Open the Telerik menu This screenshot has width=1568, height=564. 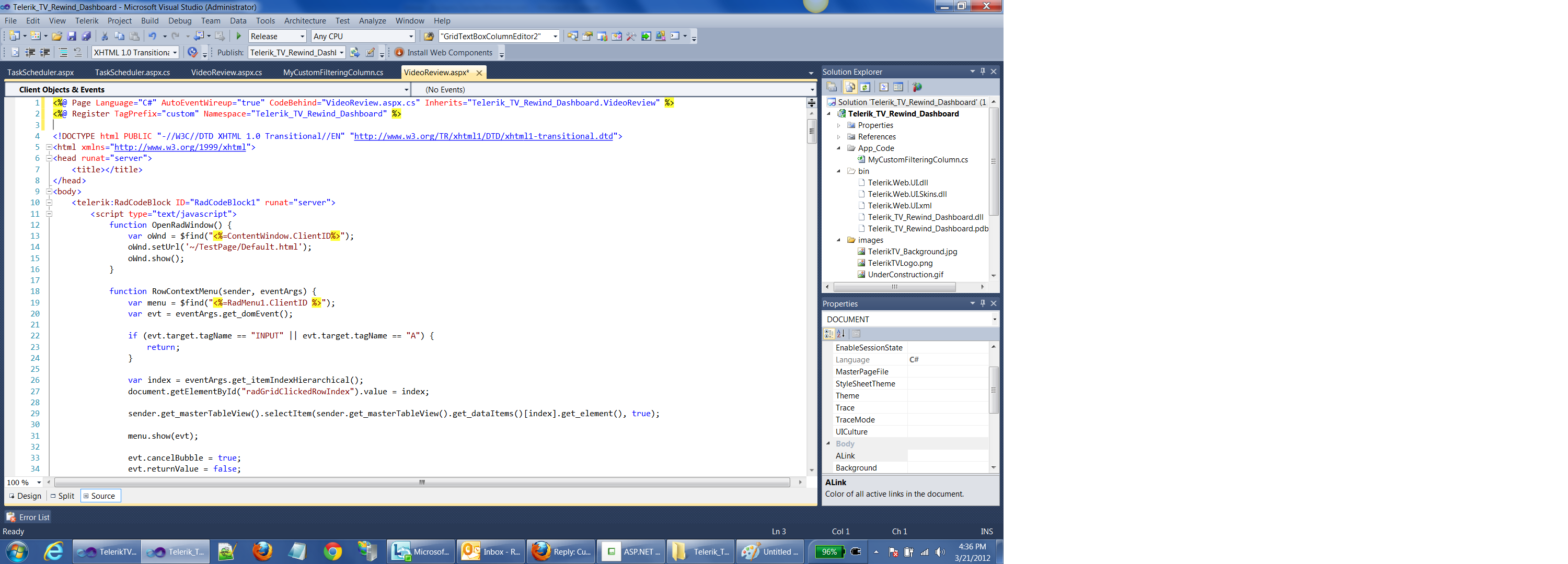point(86,21)
